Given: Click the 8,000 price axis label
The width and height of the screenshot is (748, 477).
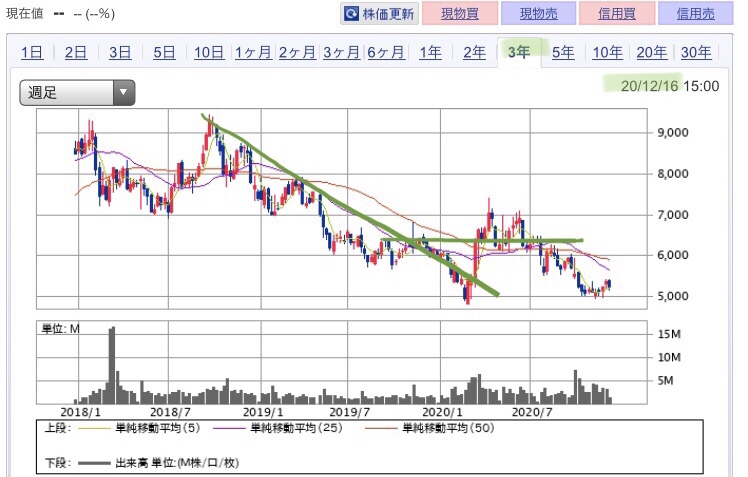Looking at the screenshot, I should (x=673, y=174).
